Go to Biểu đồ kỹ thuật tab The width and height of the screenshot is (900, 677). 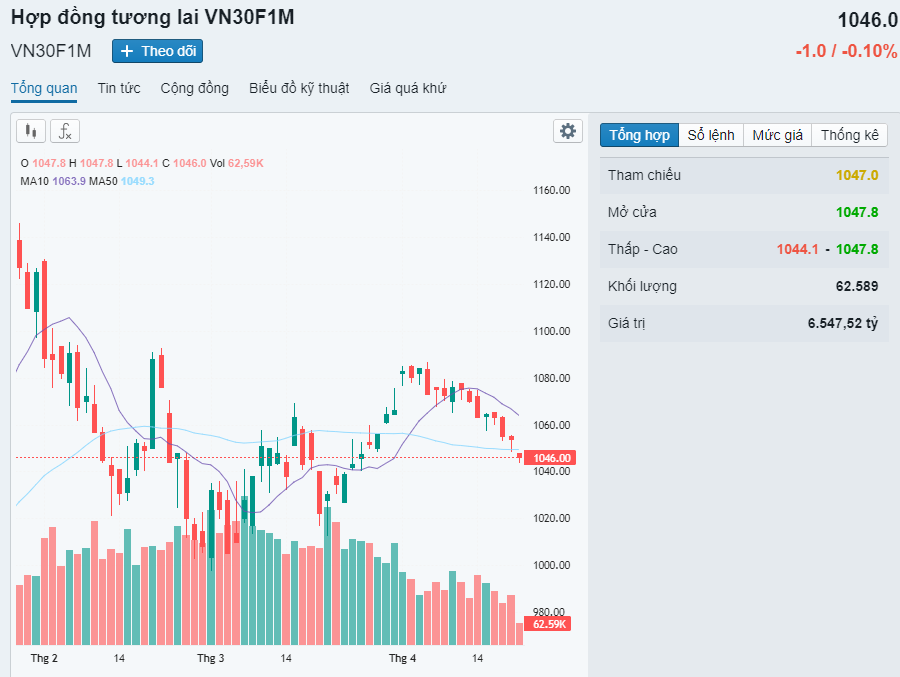click(299, 88)
